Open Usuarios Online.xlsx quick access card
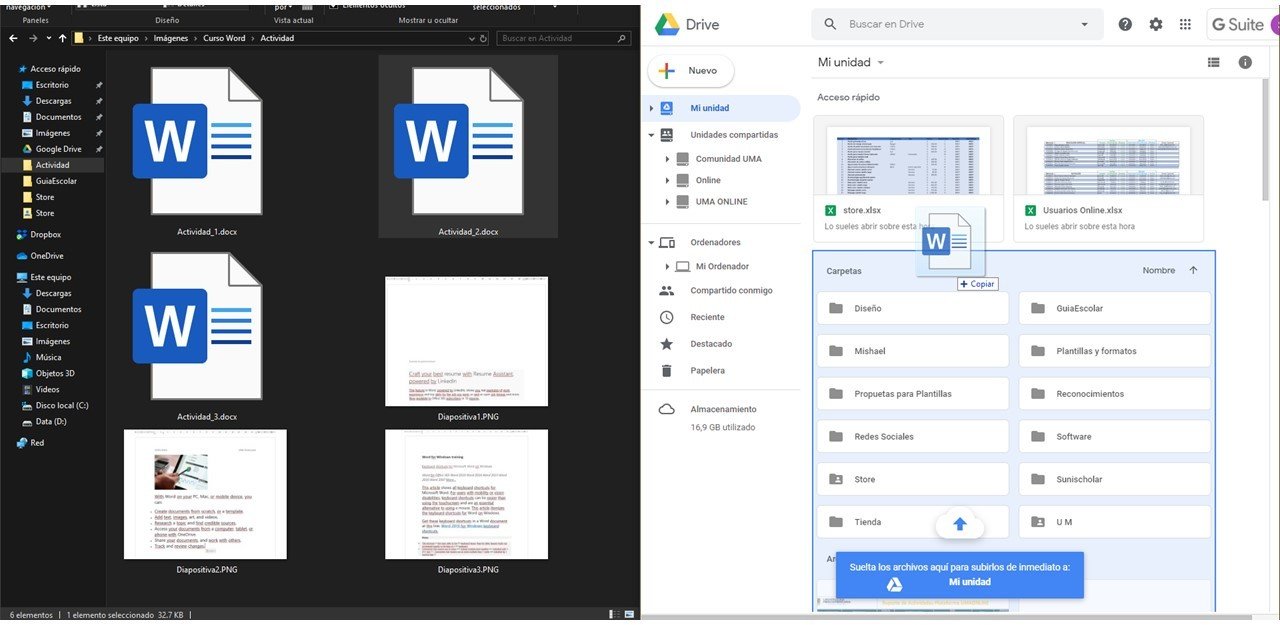1280x625 pixels. point(1108,178)
